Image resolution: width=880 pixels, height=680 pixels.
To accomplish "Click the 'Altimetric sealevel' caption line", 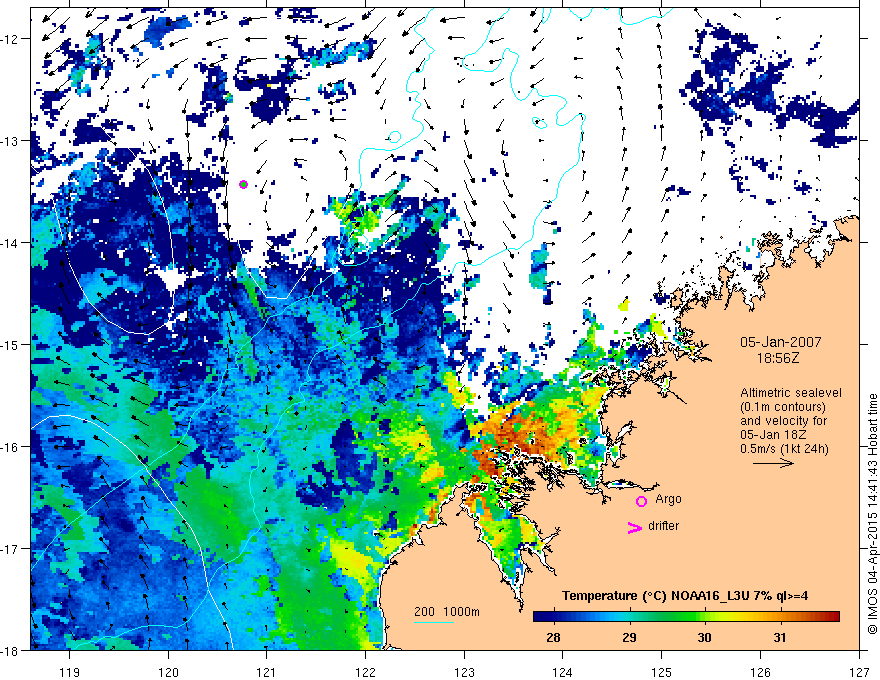I will pyautogui.click(x=791, y=393).
